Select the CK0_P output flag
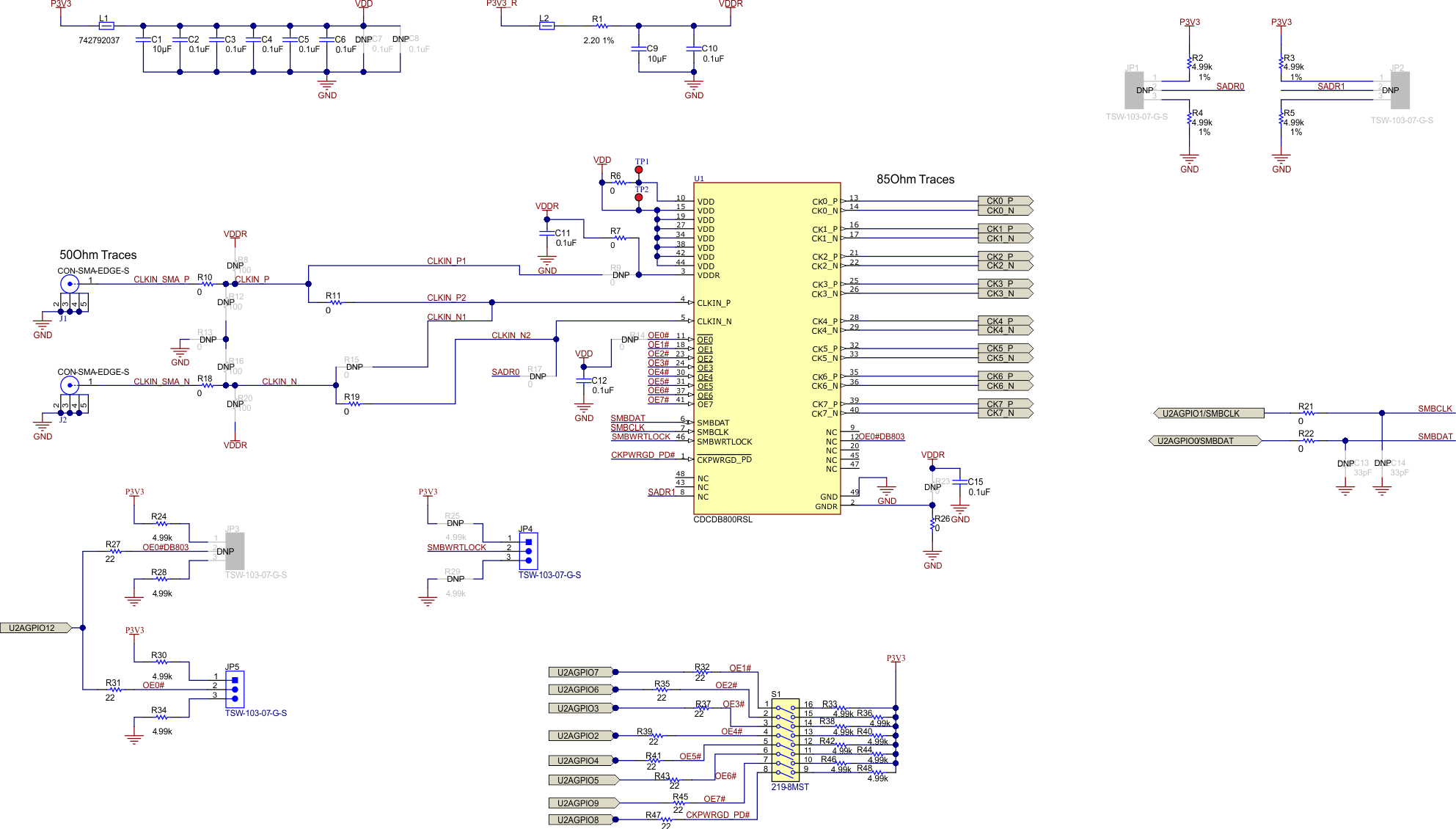The image size is (1456, 829). [1004, 201]
